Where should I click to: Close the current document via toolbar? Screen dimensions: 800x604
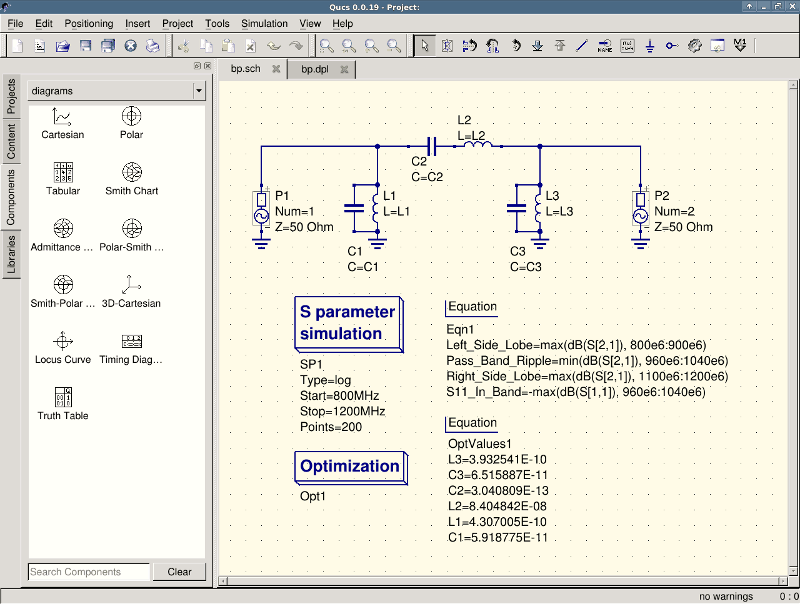(131, 46)
